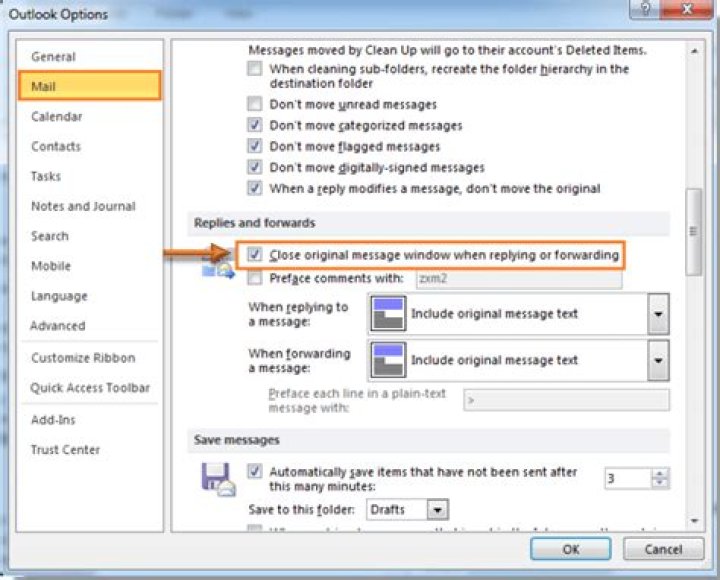
Task: Open Quick Access Toolbar settings
Action: tap(90, 388)
